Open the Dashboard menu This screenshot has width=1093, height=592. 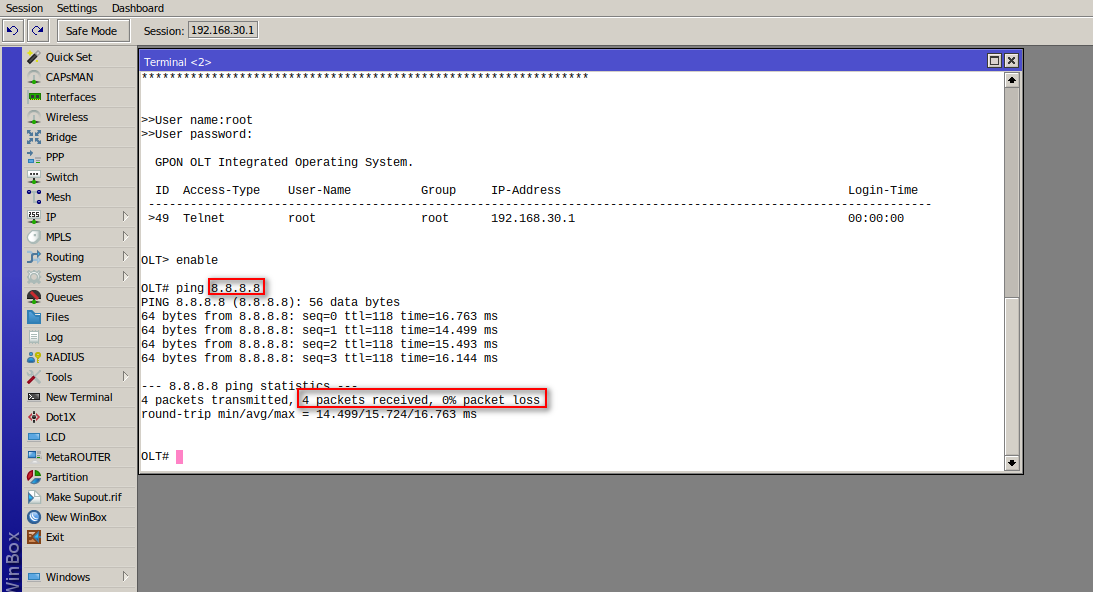coord(137,8)
